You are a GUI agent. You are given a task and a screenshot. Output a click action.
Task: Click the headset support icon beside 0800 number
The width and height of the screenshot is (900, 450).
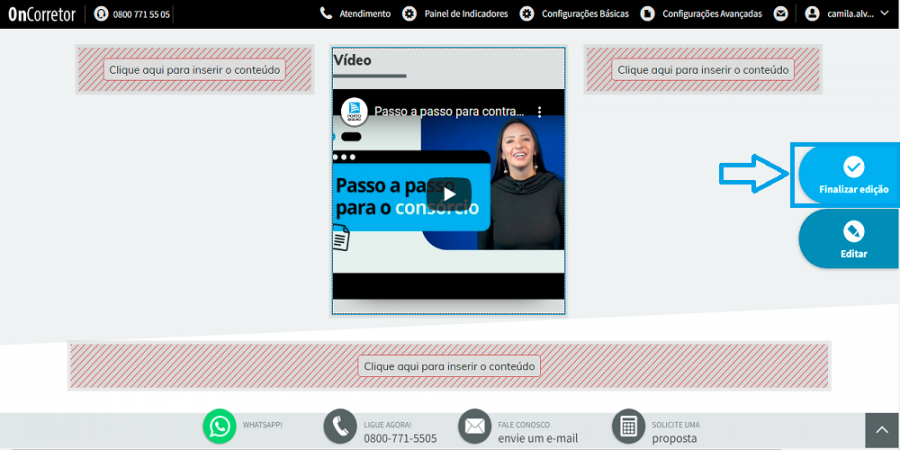pyautogui.click(x=101, y=14)
